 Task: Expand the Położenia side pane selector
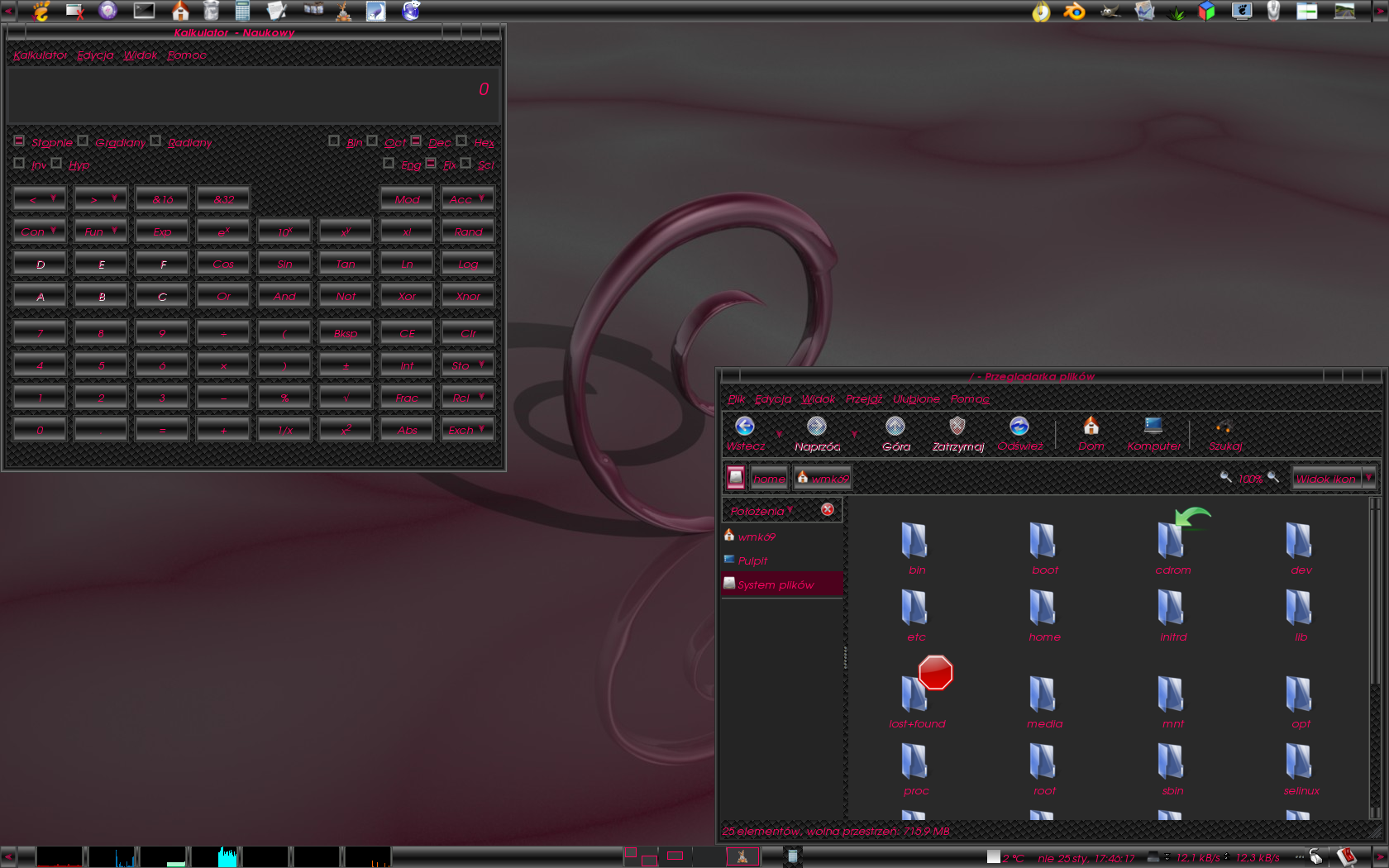coord(761,511)
